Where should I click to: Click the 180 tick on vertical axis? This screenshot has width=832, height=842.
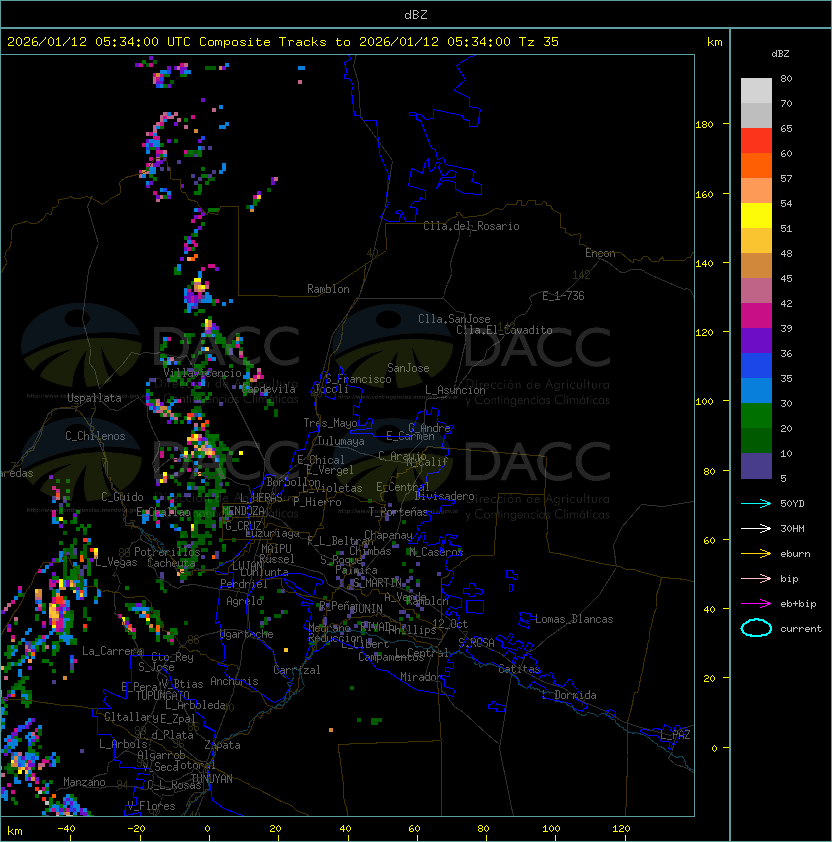click(x=704, y=125)
